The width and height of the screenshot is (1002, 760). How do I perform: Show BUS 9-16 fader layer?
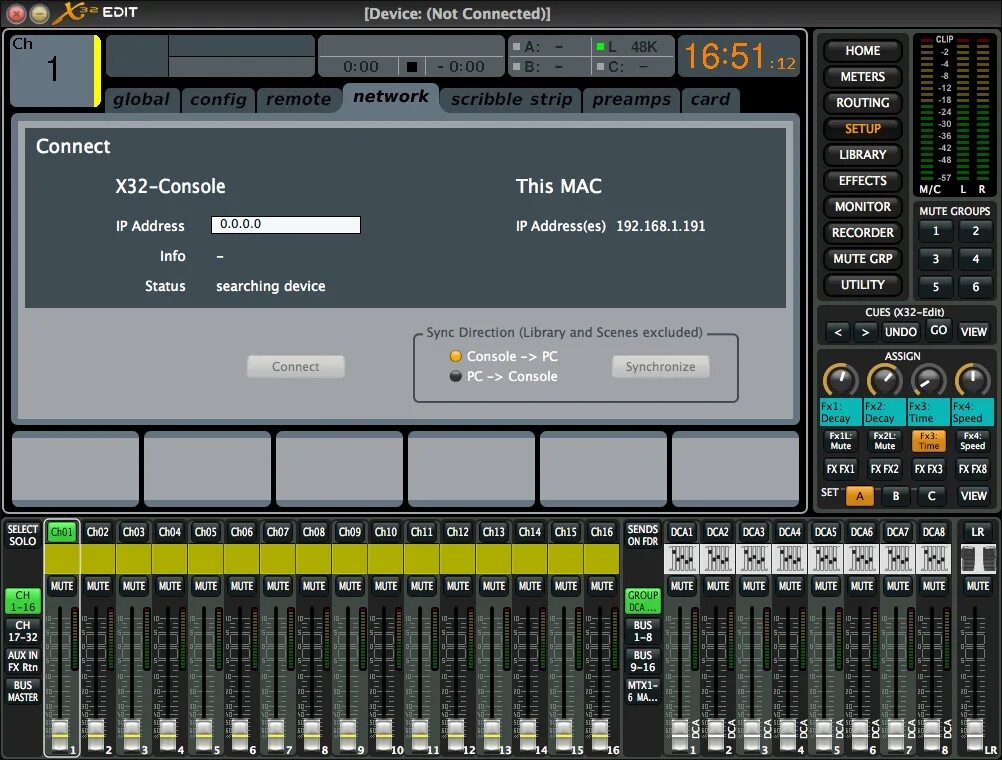tap(643, 661)
